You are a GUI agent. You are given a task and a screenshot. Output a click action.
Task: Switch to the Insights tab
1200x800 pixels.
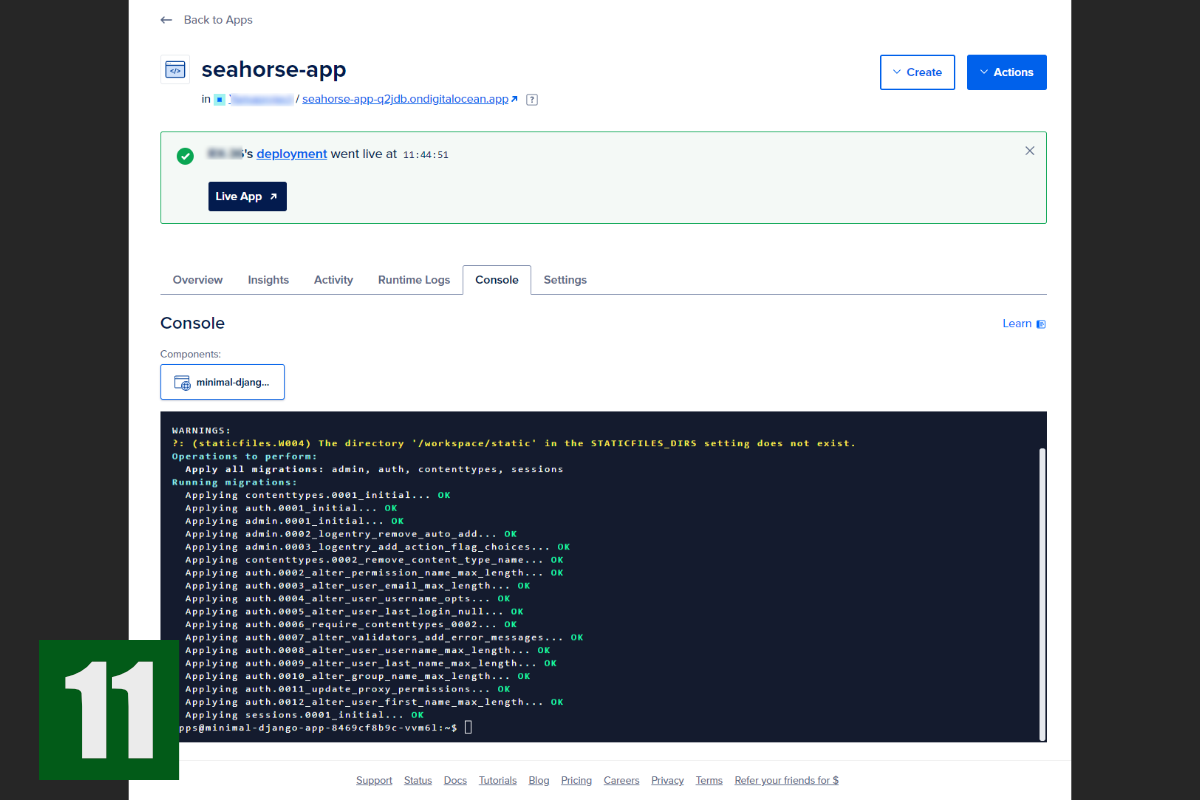(x=268, y=280)
